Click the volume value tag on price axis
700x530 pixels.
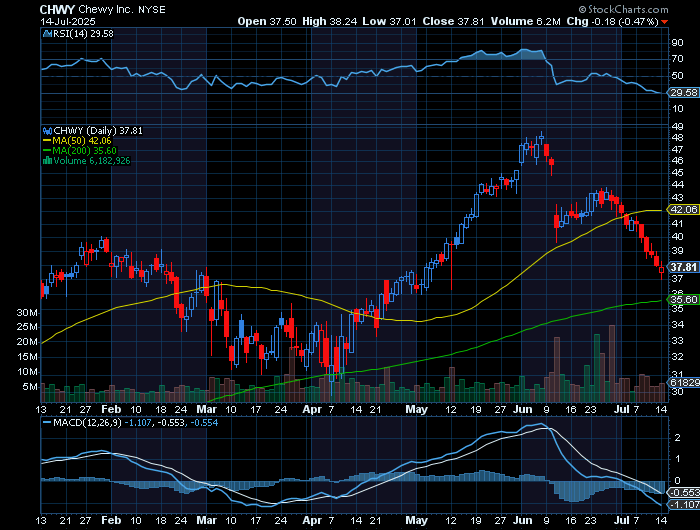tap(683, 382)
